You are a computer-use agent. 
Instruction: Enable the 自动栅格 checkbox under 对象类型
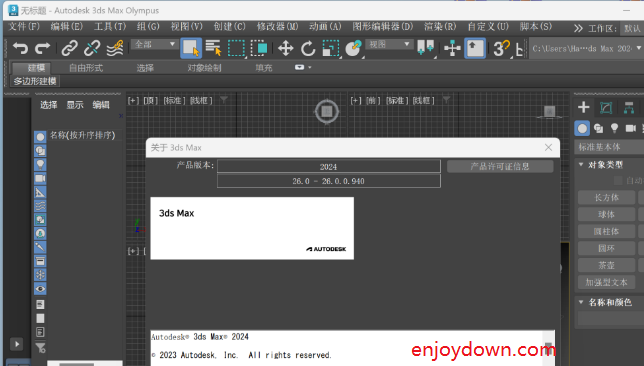(618, 180)
